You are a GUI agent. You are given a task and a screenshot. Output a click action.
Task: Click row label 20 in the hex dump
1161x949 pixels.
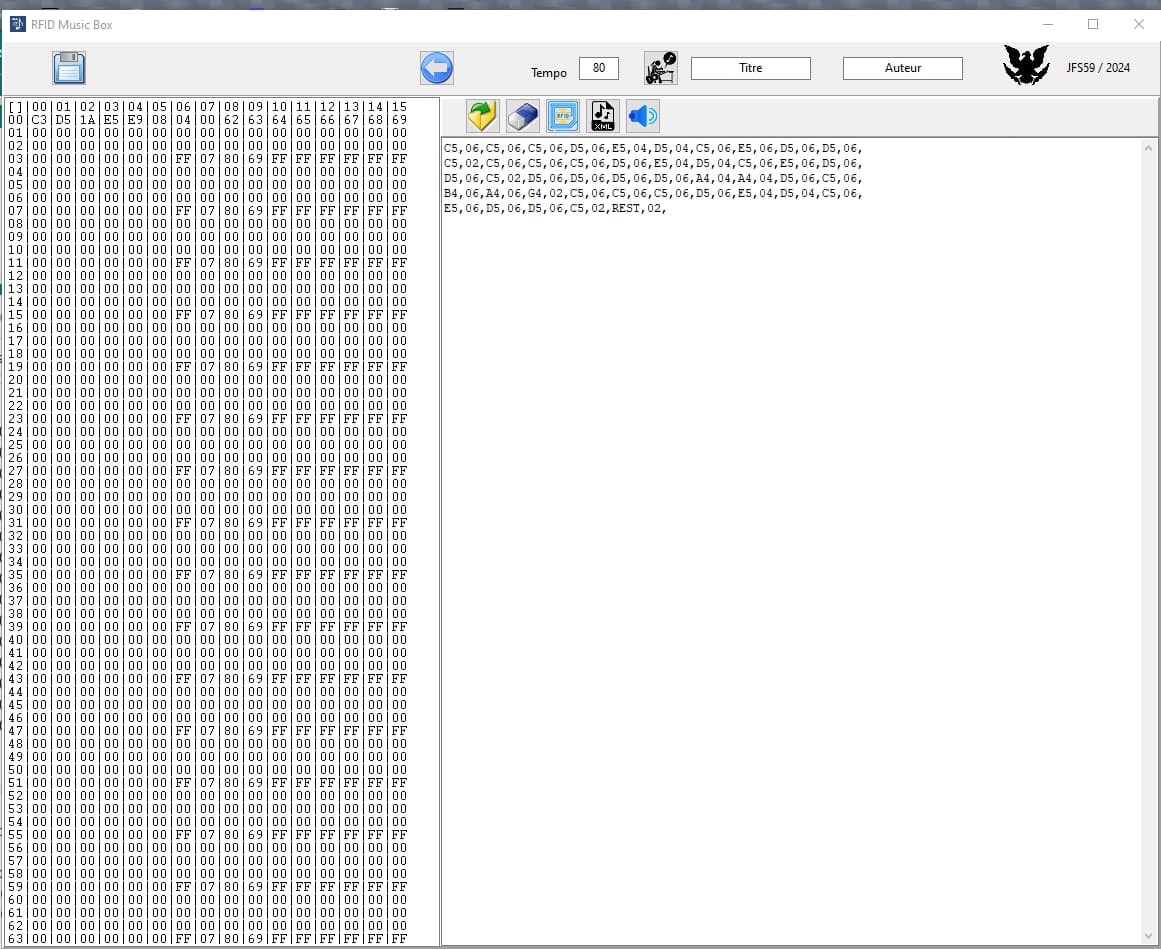point(16,380)
